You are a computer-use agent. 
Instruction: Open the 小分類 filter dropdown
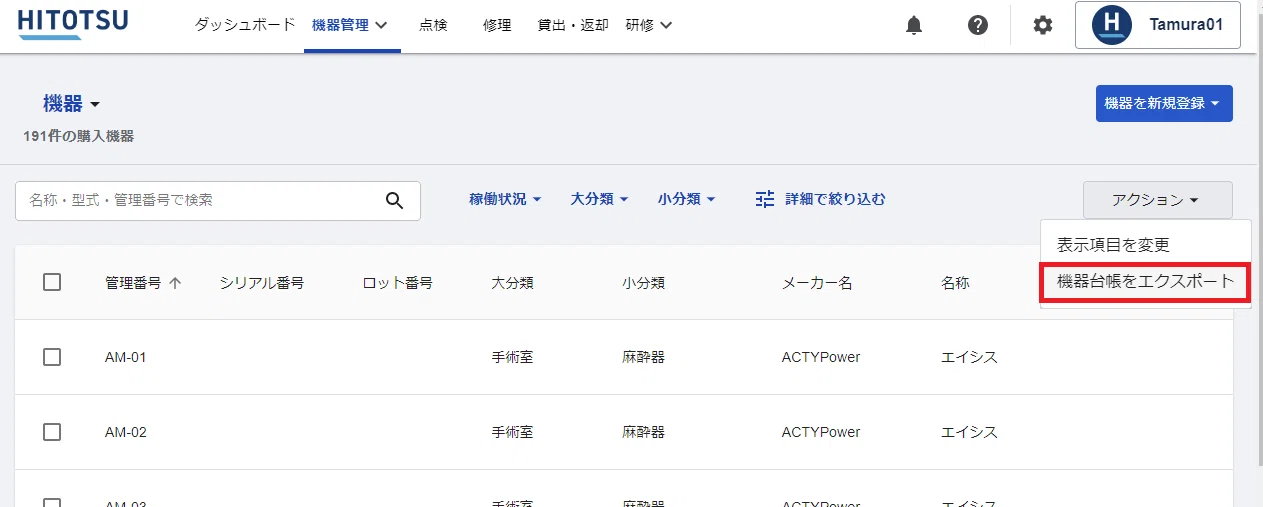click(687, 199)
